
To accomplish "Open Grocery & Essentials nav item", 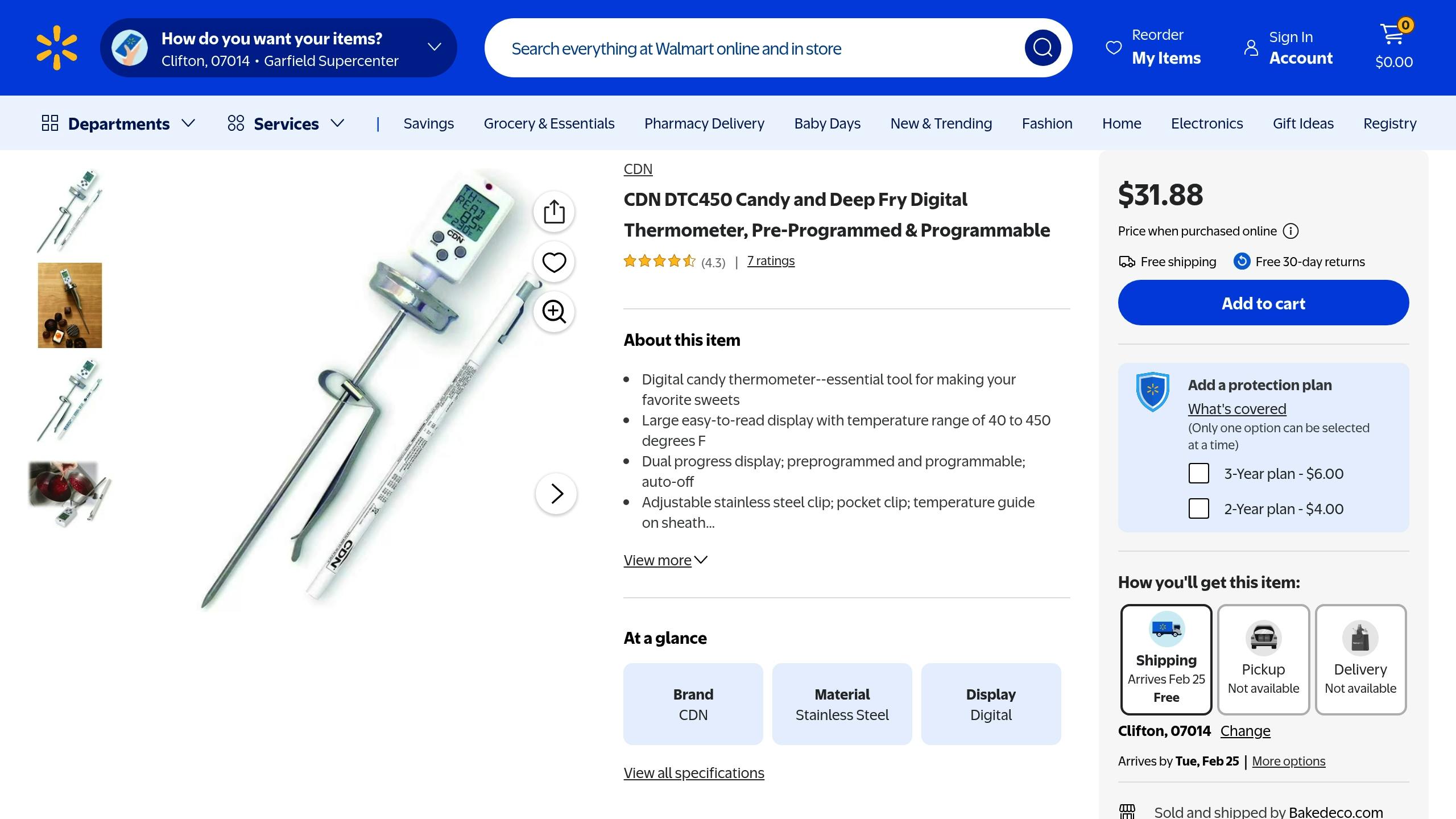I will [549, 123].
